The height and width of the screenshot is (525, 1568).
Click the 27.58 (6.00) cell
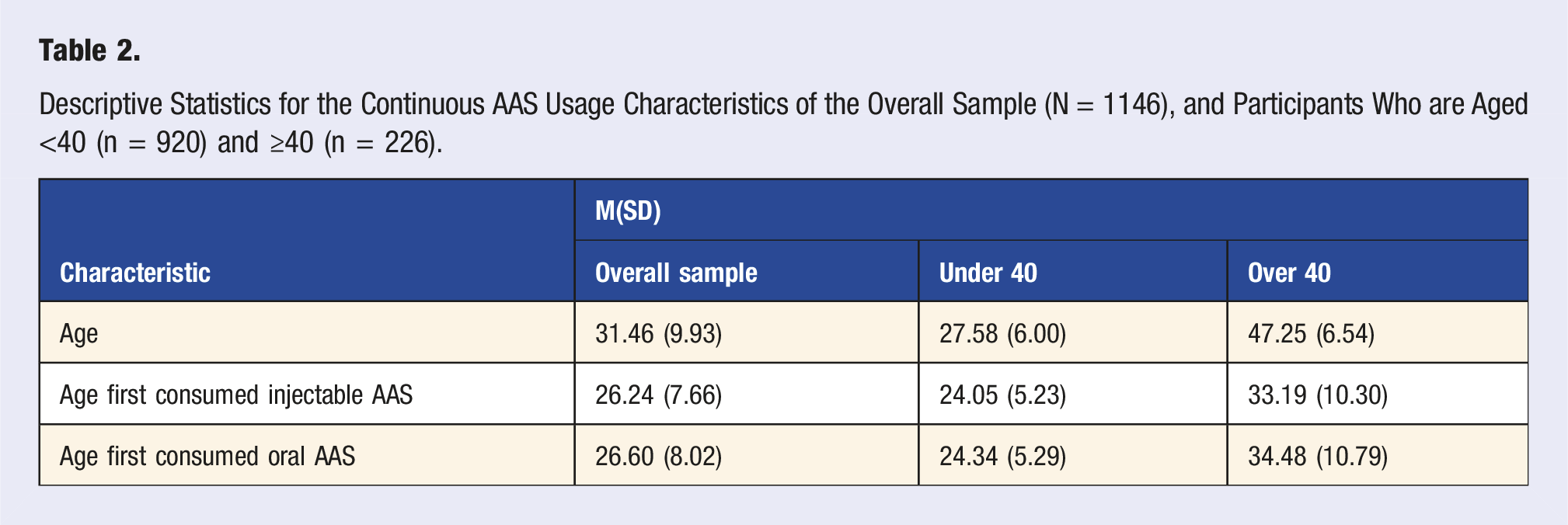point(1073,333)
